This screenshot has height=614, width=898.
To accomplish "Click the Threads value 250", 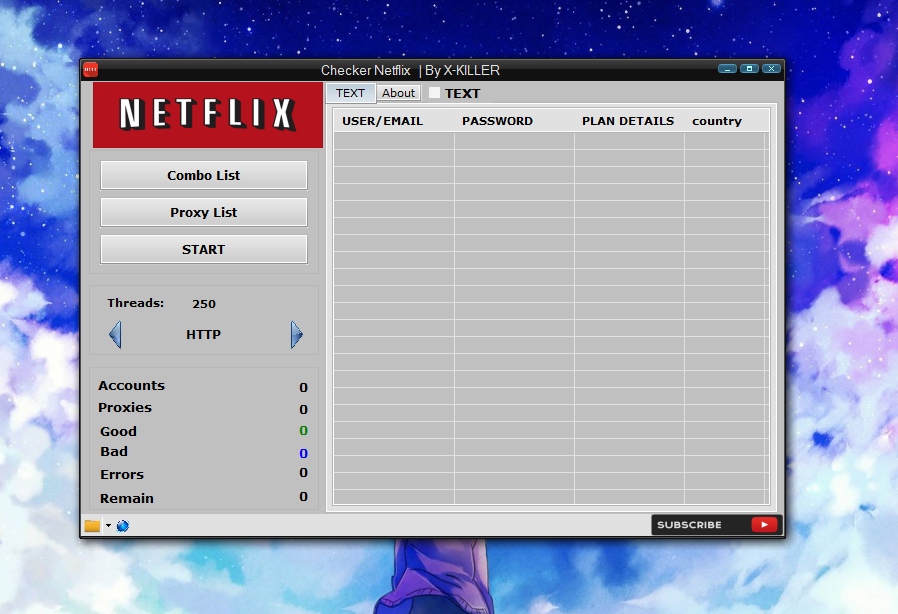I will pyautogui.click(x=204, y=304).
